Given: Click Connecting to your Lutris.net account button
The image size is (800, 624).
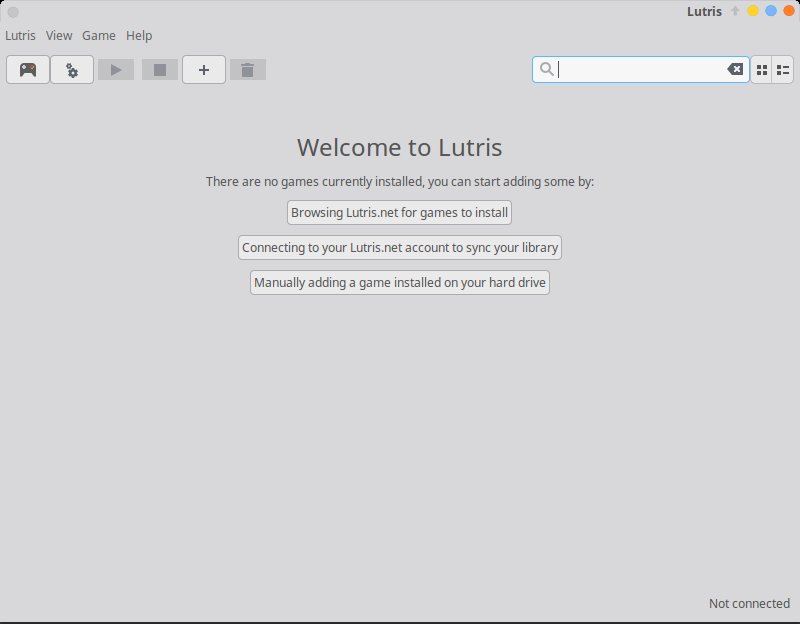Looking at the screenshot, I should 400,247.
